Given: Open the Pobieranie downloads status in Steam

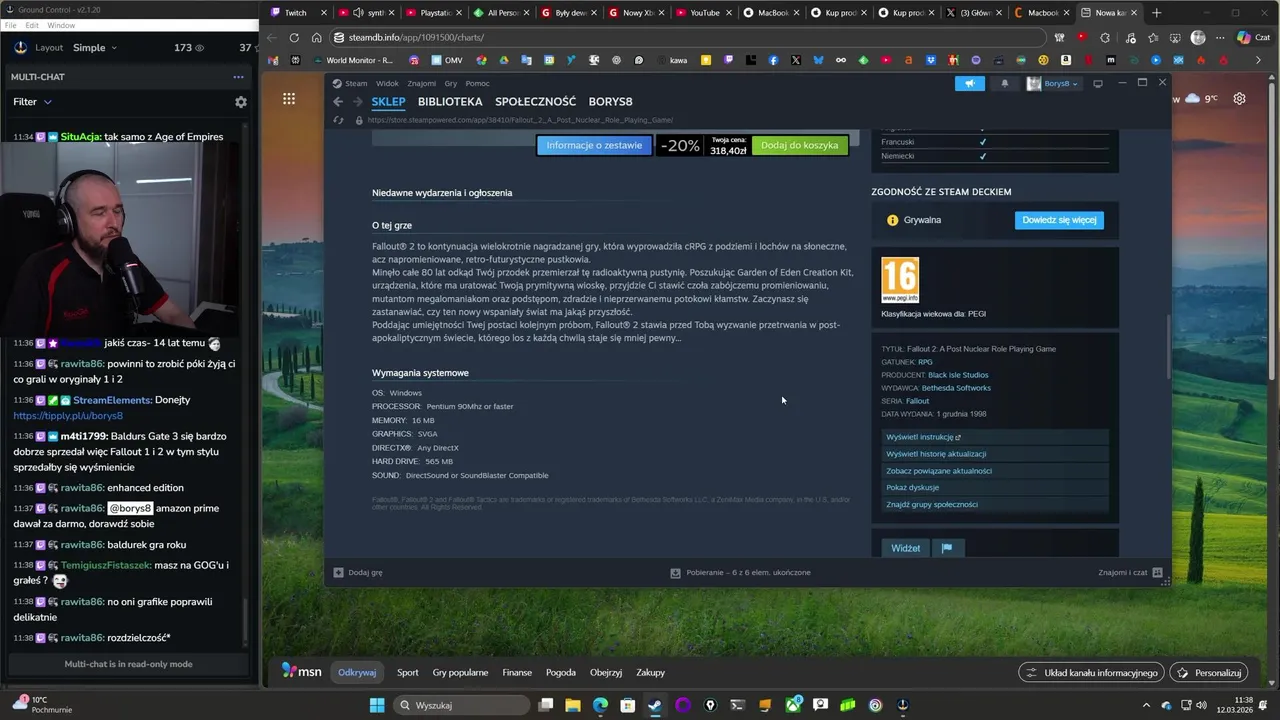Looking at the screenshot, I should point(740,573).
